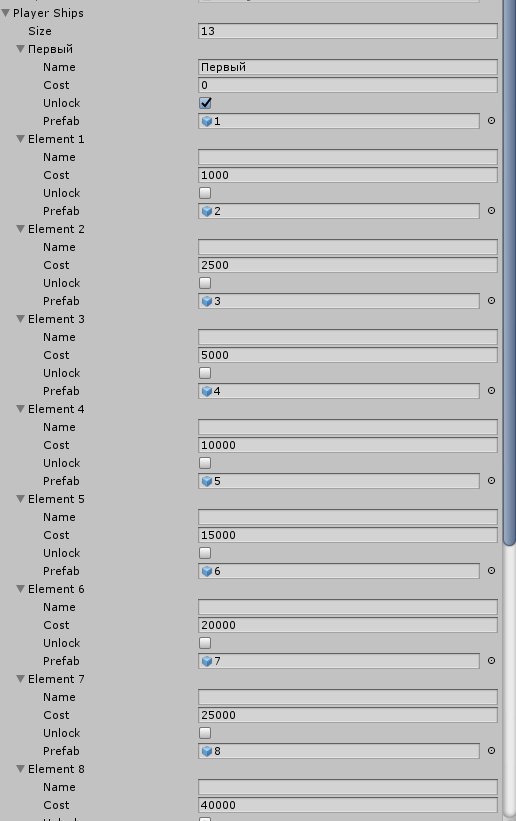The width and height of the screenshot is (516, 821).
Task: Open object picker for Element 7 prefab
Action: [491, 751]
